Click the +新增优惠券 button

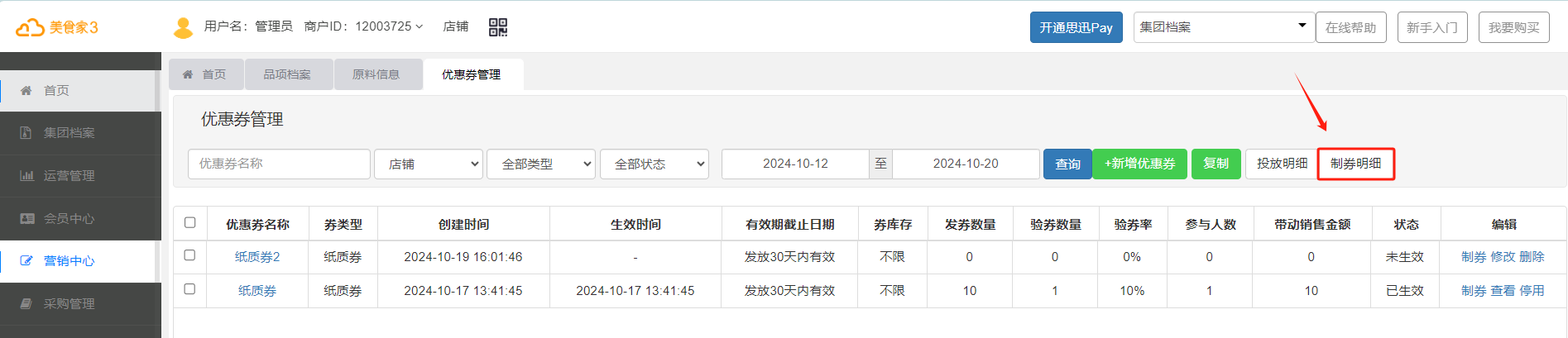(x=1140, y=164)
